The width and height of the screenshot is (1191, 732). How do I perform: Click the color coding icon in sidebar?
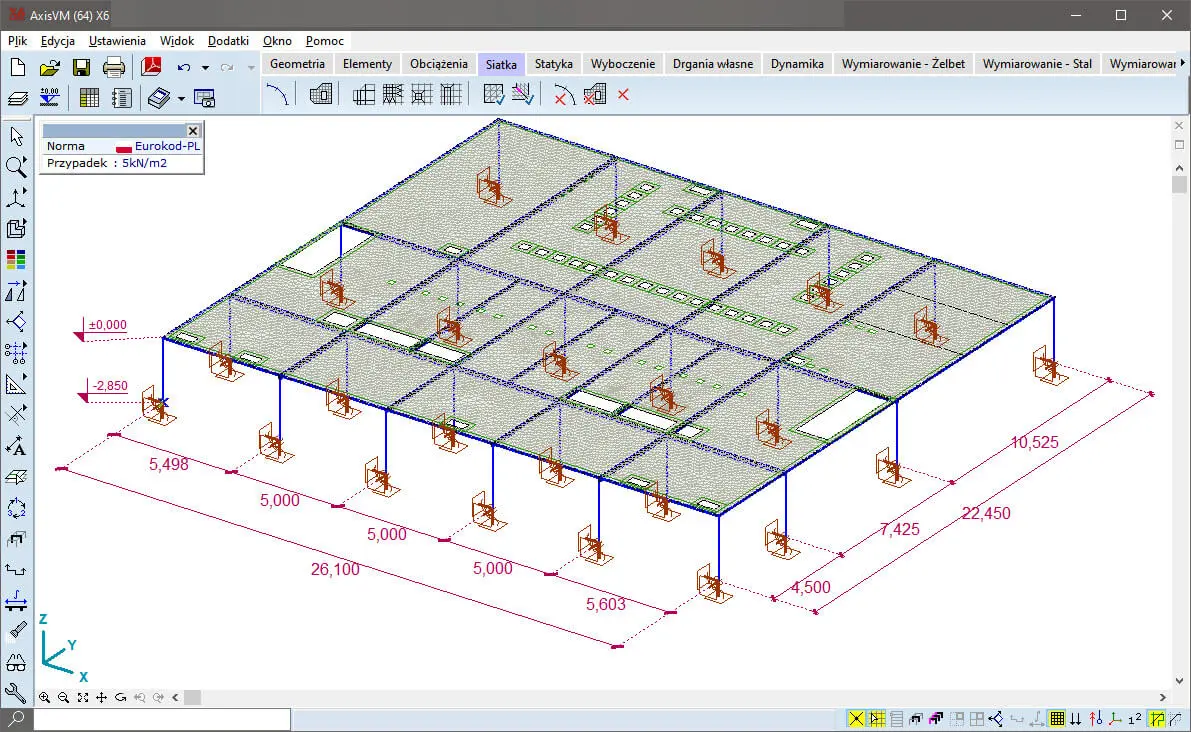tap(16, 260)
